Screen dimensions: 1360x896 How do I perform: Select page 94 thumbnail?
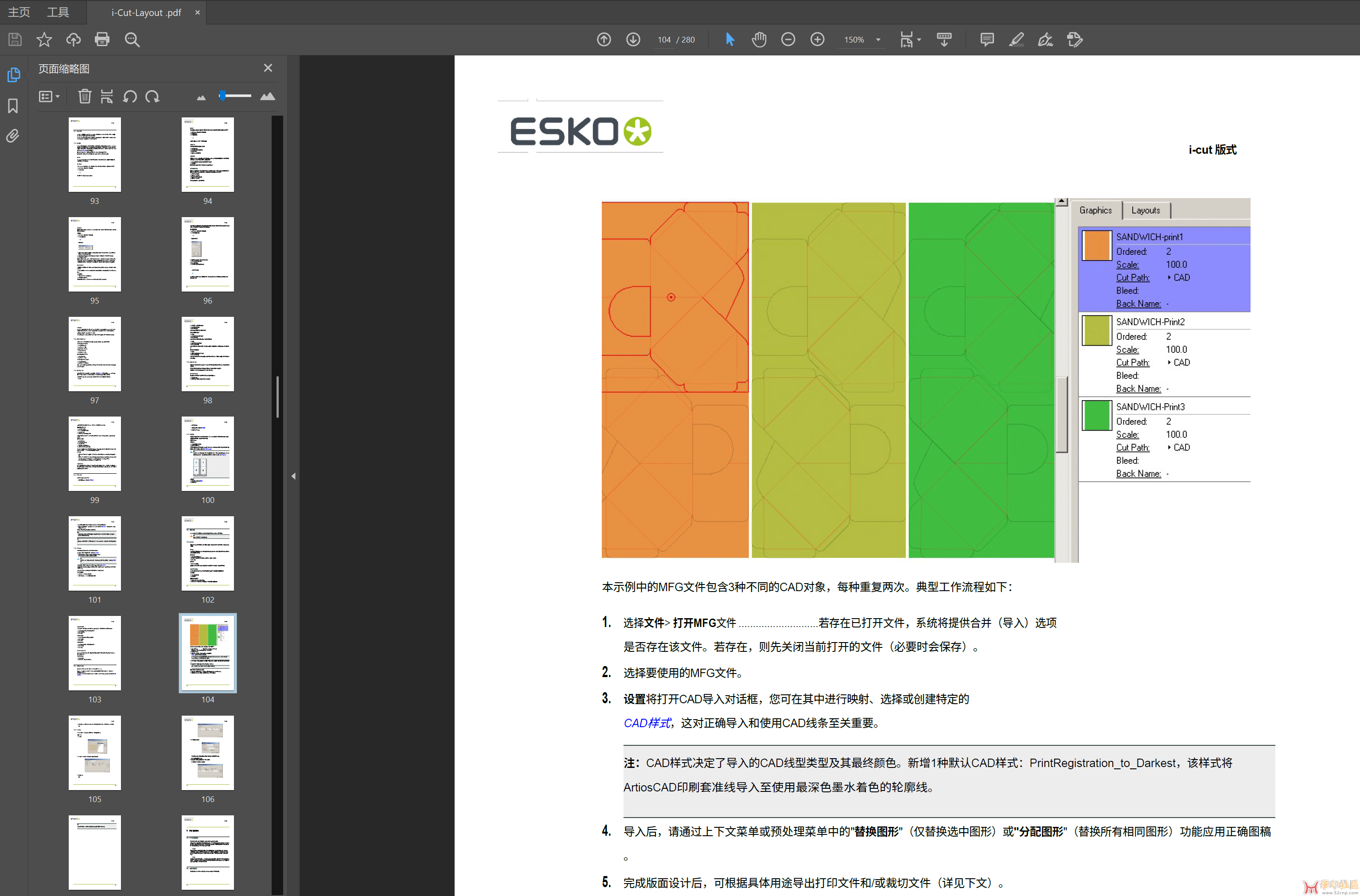(x=208, y=154)
